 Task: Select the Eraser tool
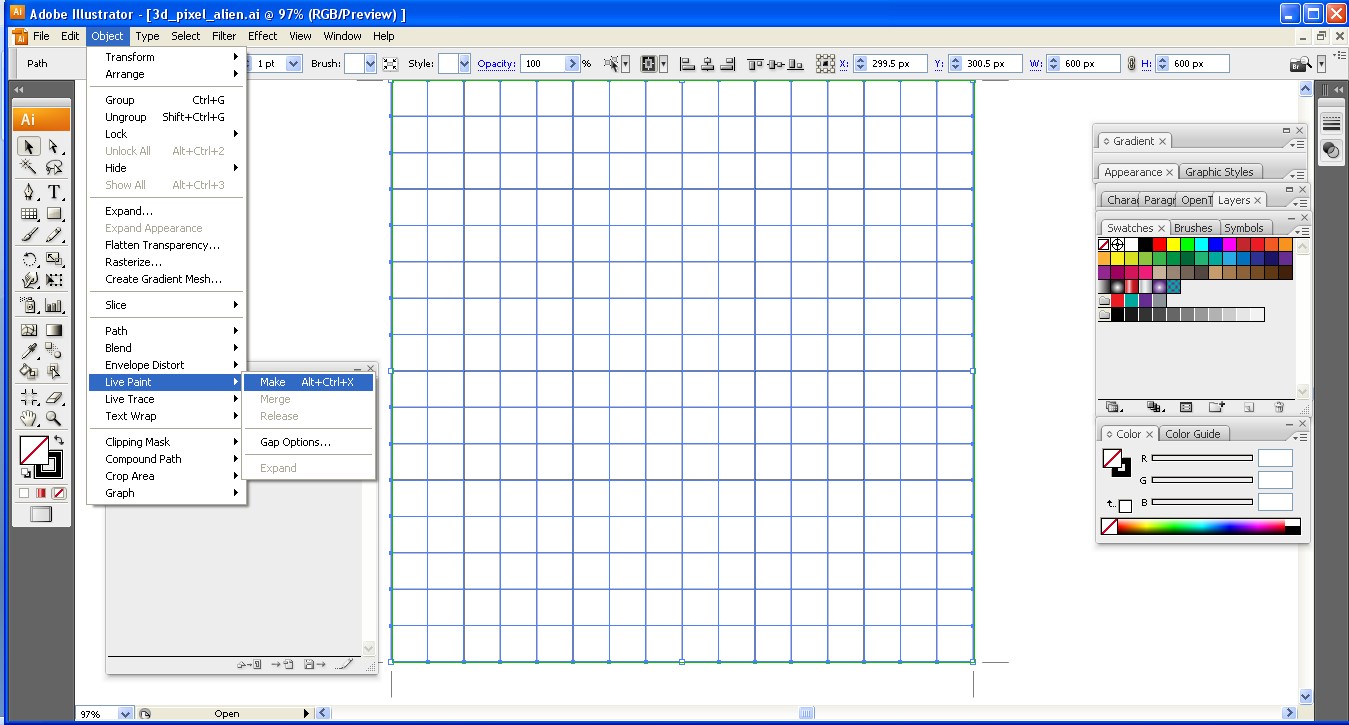pos(54,397)
